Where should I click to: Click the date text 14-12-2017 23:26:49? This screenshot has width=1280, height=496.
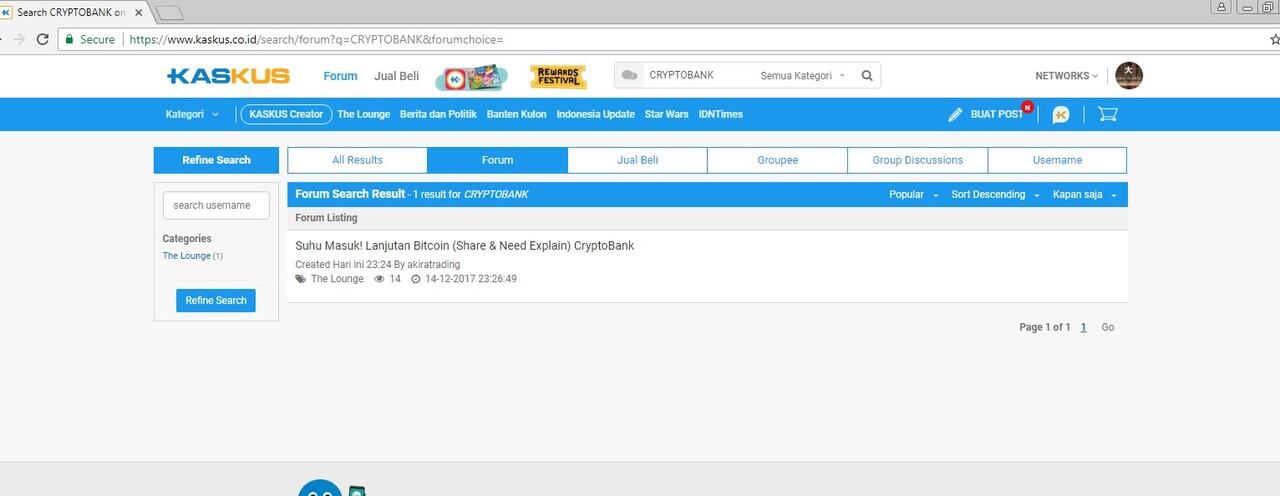[x=470, y=279]
